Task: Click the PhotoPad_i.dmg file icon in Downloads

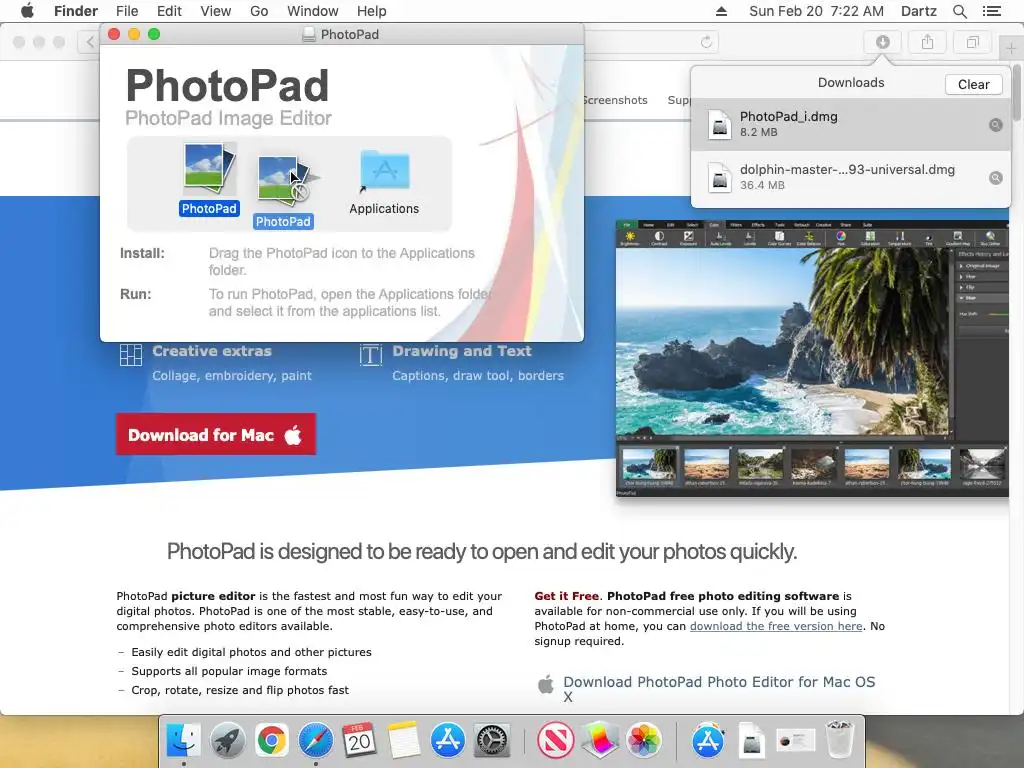Action: [x=720, y=124]
